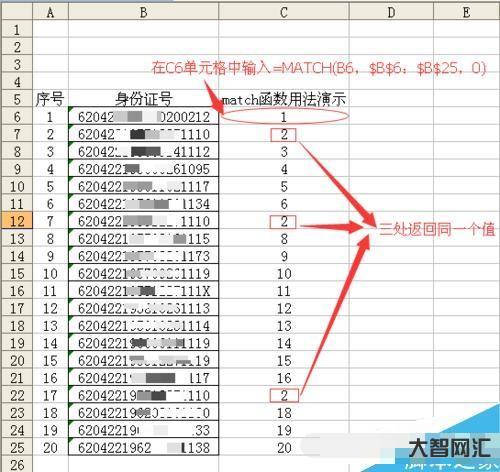Select cell C6 showing value 1
The height and width of the screenshot is (472, 500).
pyautogui.click(x=284, y=117)
